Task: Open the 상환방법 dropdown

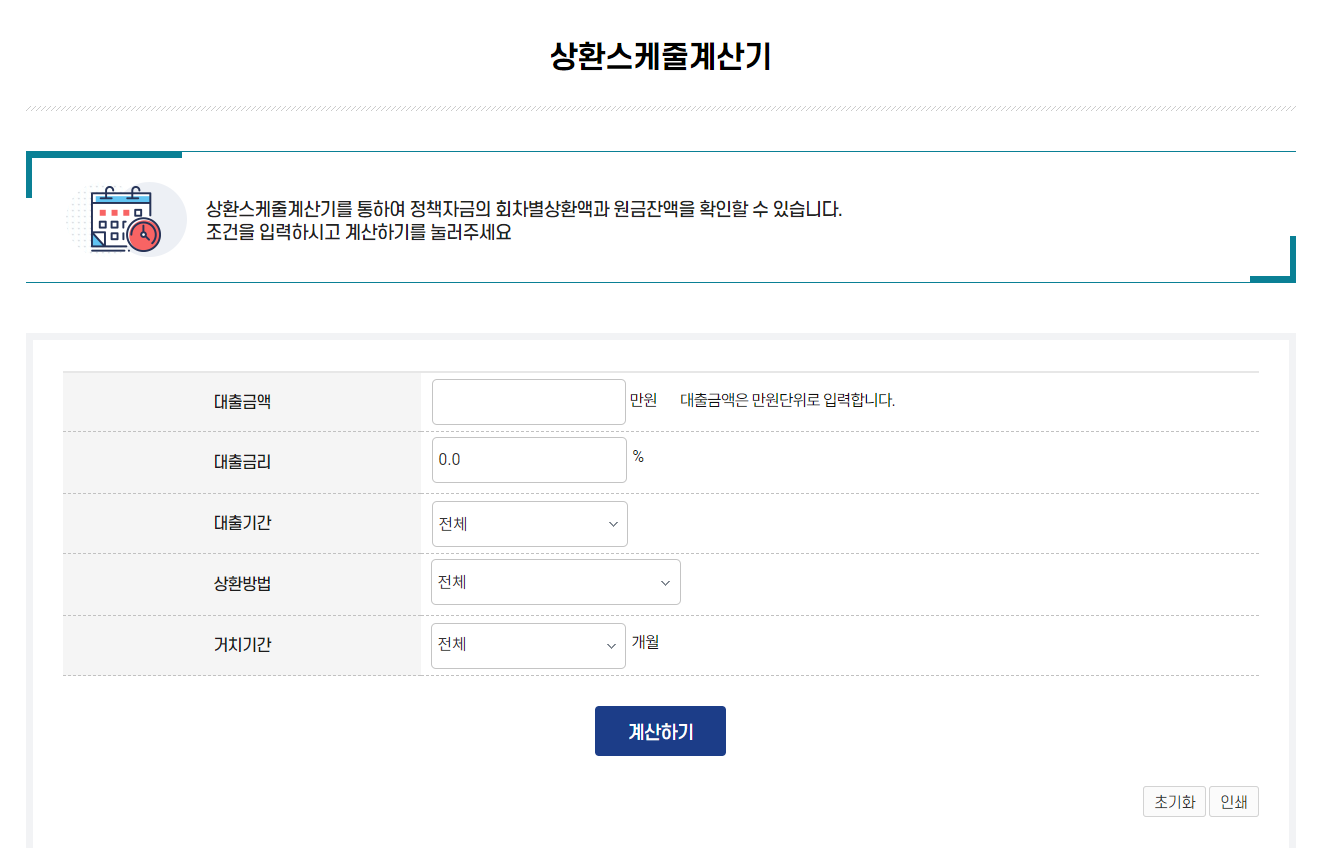Action: coord(555,581)
